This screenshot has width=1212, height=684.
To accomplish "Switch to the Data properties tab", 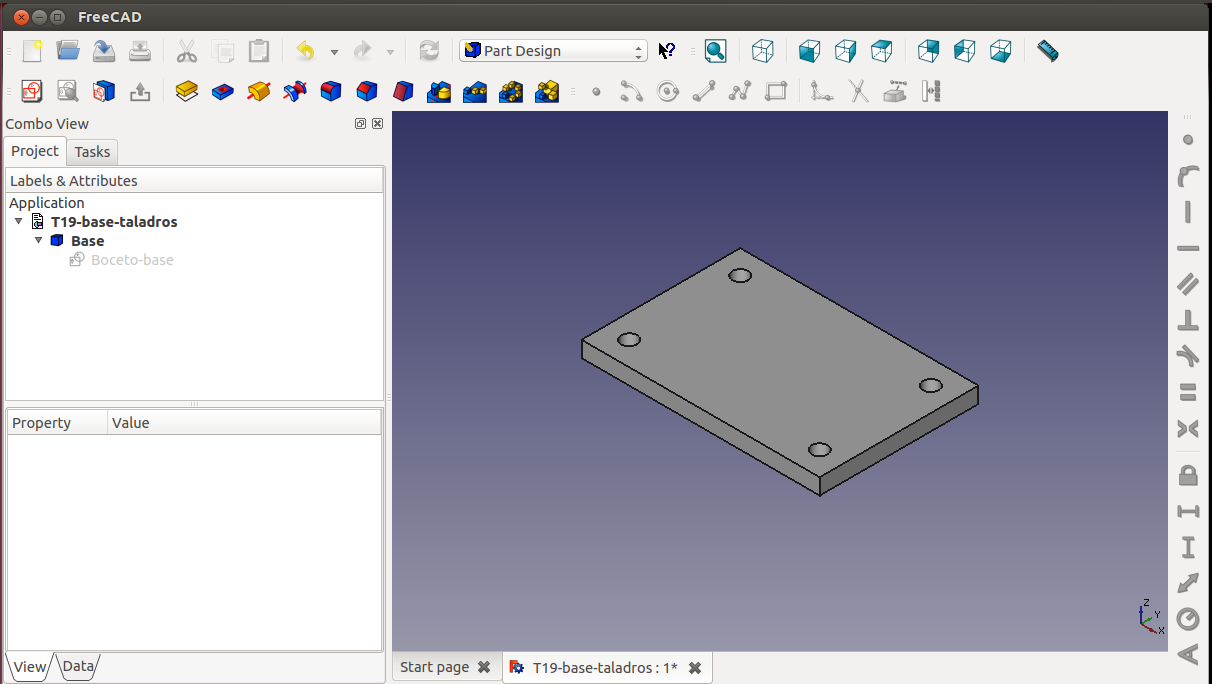I will 78,666.
